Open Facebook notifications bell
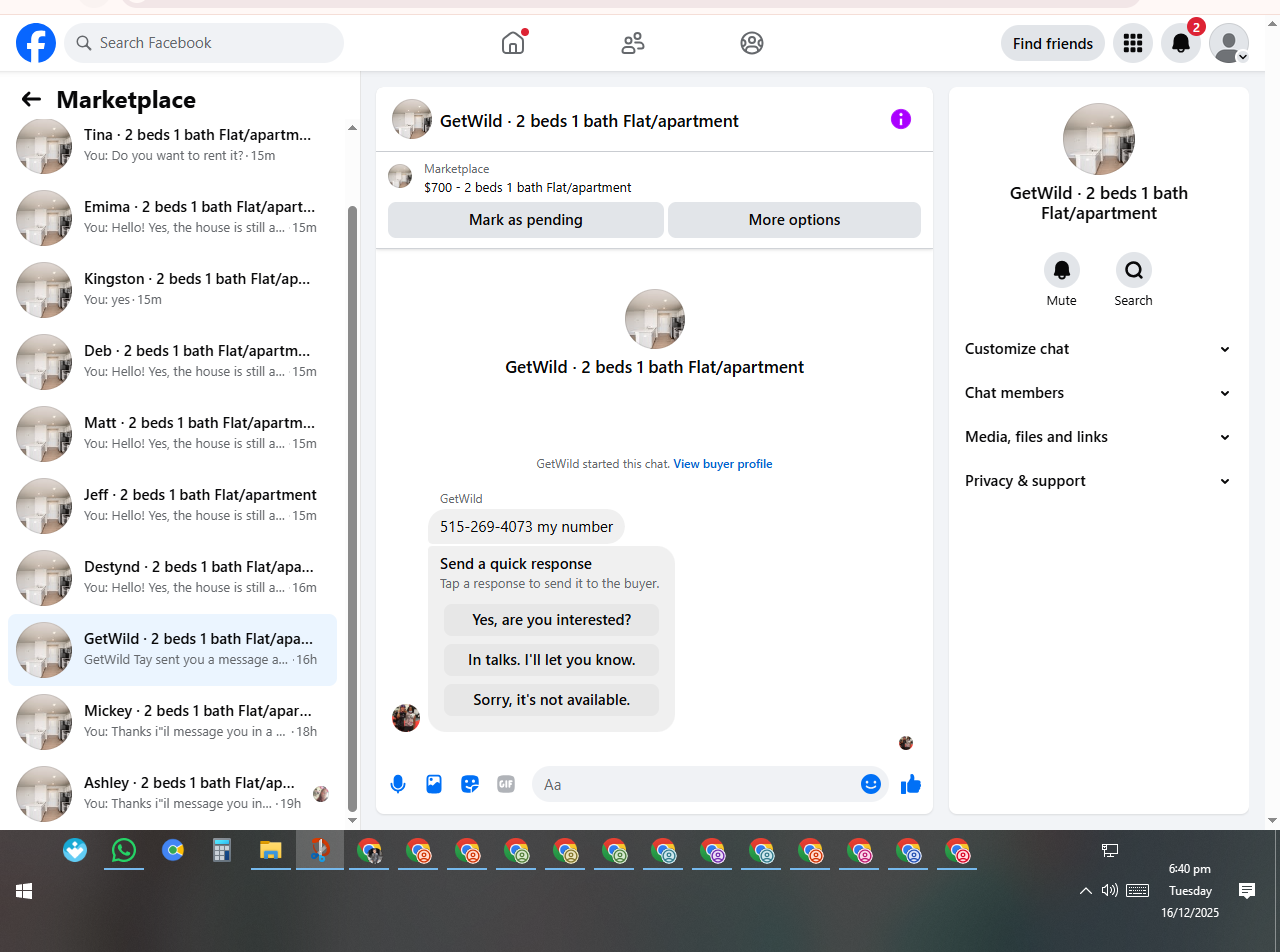 [1181, 43]
